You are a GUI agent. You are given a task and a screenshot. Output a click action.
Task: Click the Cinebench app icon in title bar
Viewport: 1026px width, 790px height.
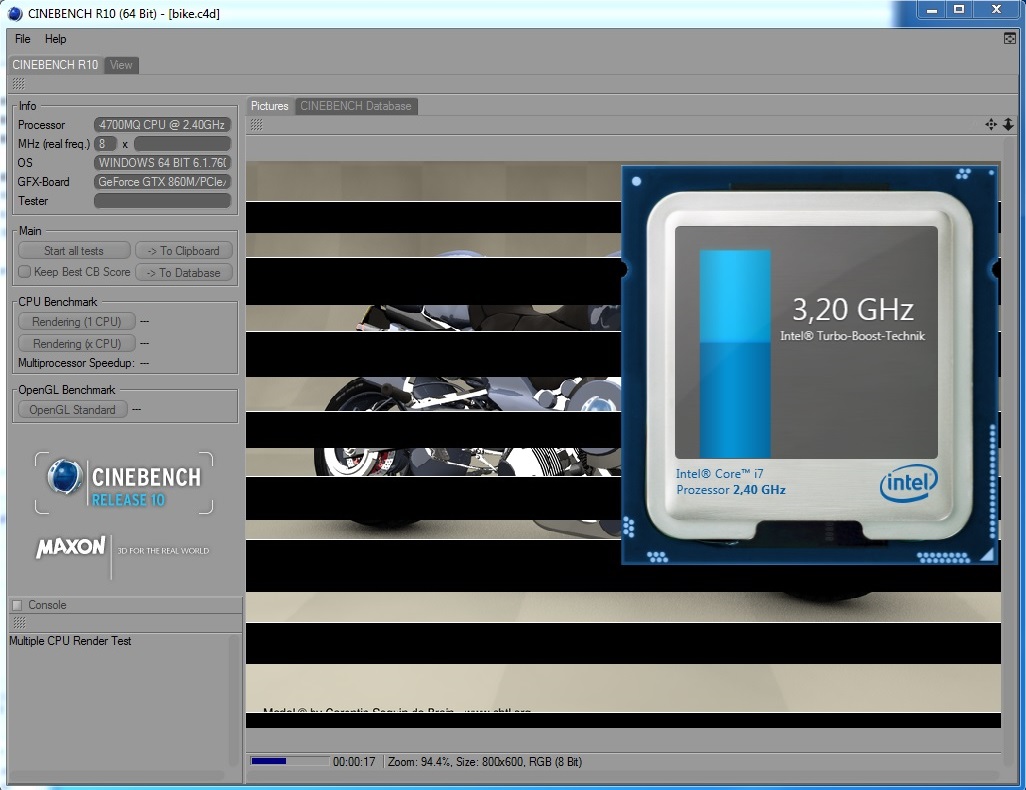(14, 13)
